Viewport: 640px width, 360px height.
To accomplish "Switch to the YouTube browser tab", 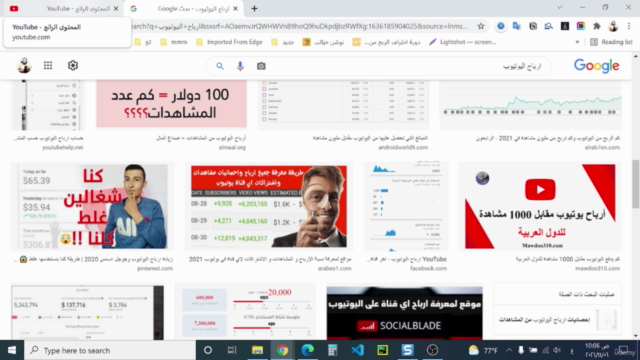I will coord(63,9).
